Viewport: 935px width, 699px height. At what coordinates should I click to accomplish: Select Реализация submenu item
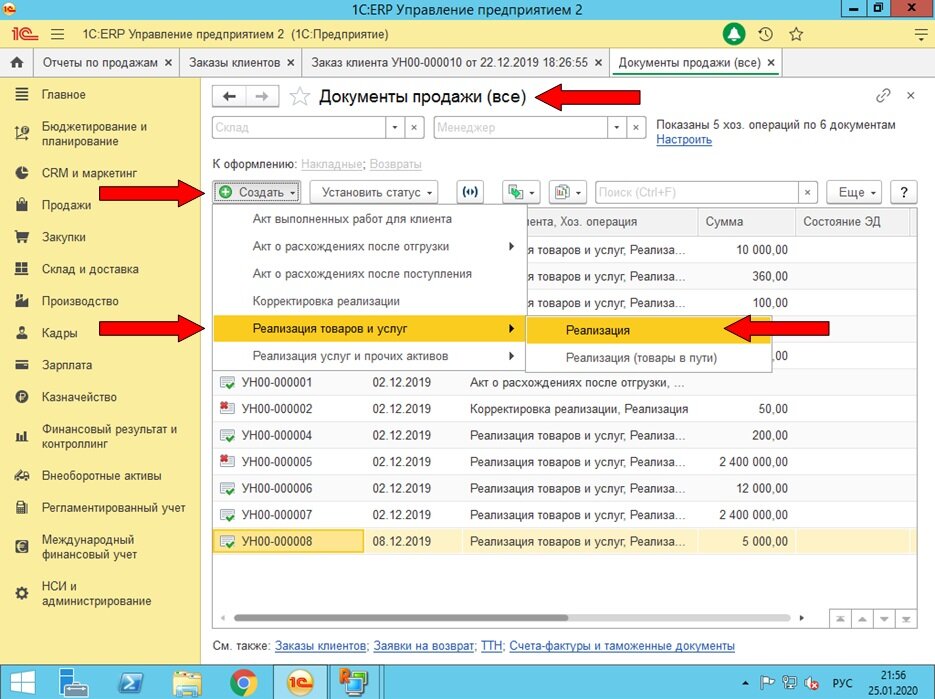tap(649, 330)
